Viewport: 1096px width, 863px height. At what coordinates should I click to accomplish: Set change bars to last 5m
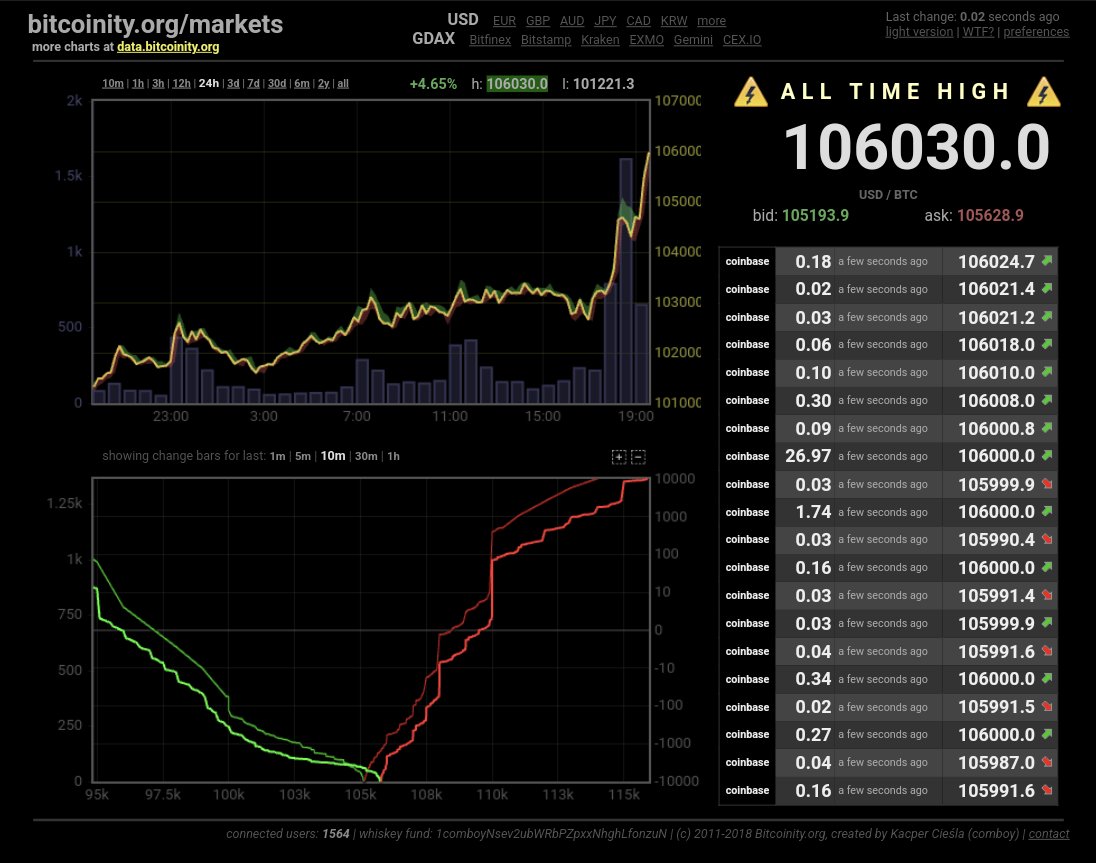303,456
